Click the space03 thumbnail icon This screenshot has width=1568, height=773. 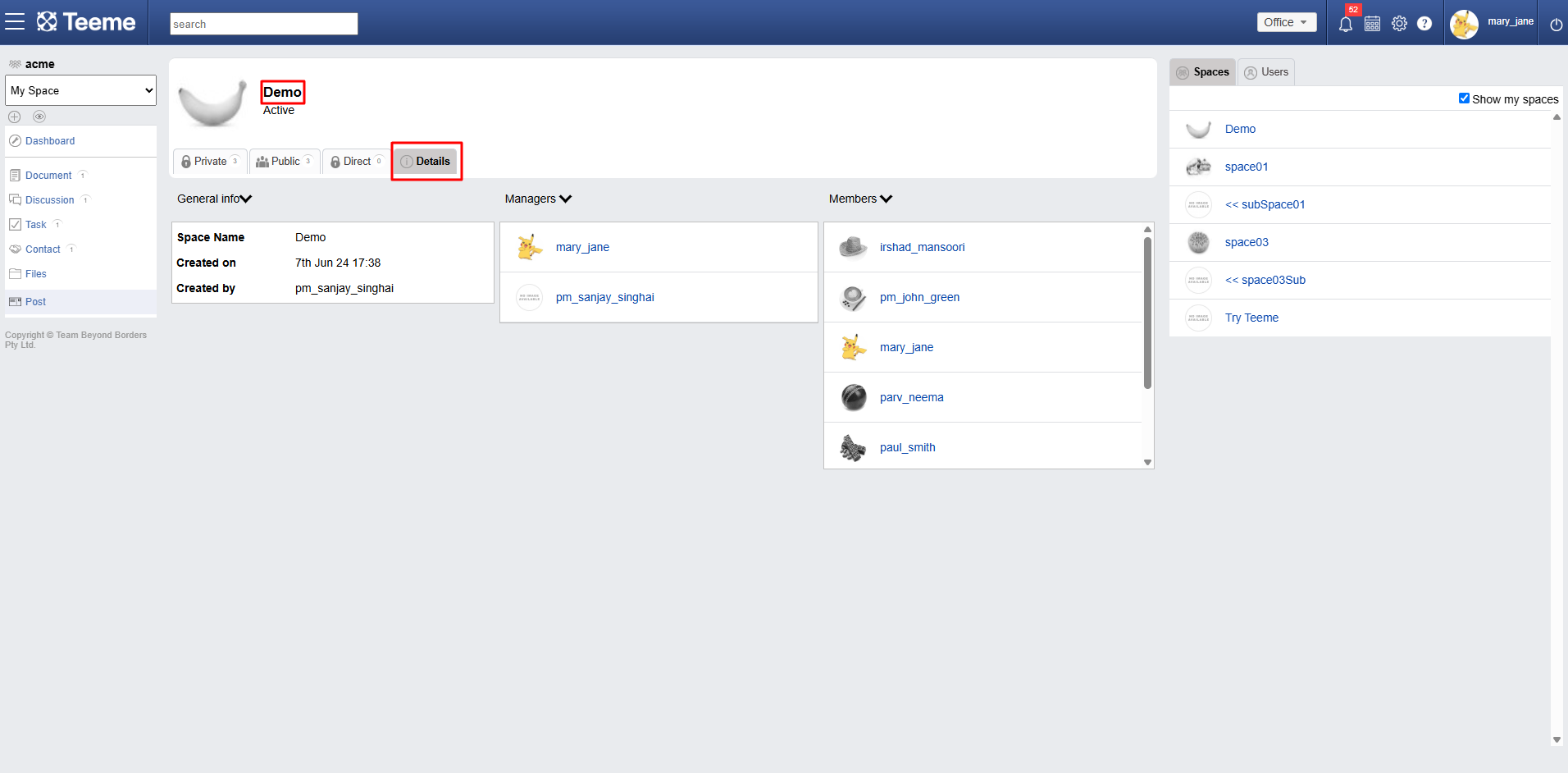[1198, 242]
